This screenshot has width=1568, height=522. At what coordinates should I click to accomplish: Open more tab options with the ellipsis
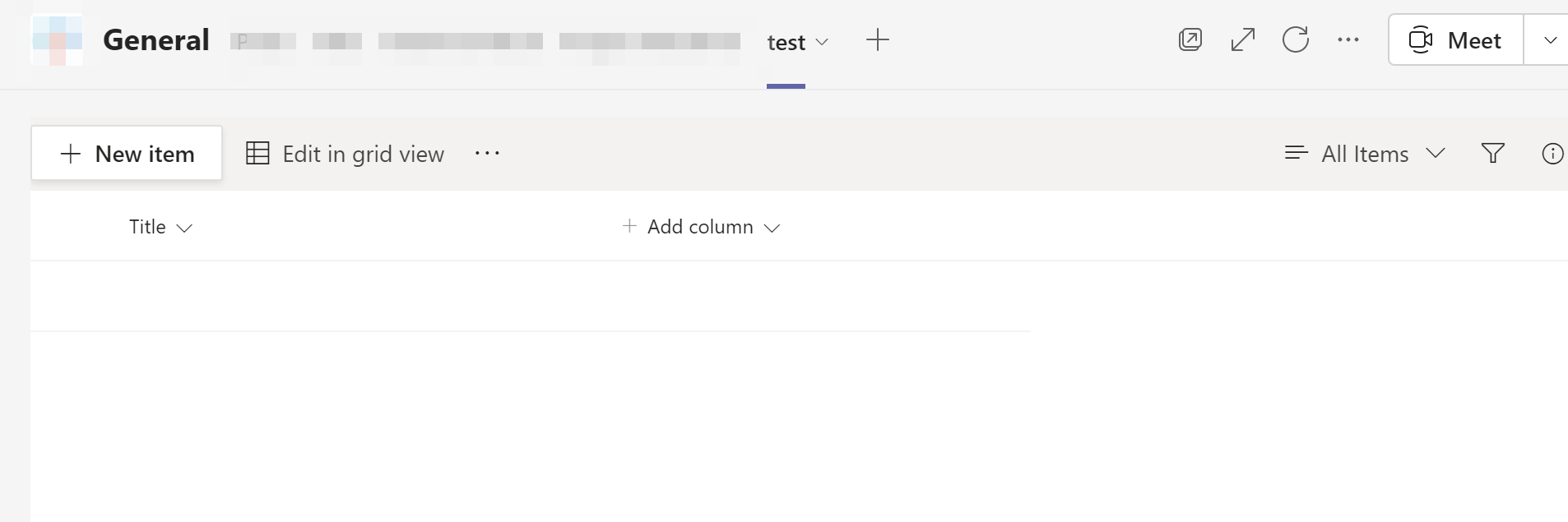[1348, 39]
